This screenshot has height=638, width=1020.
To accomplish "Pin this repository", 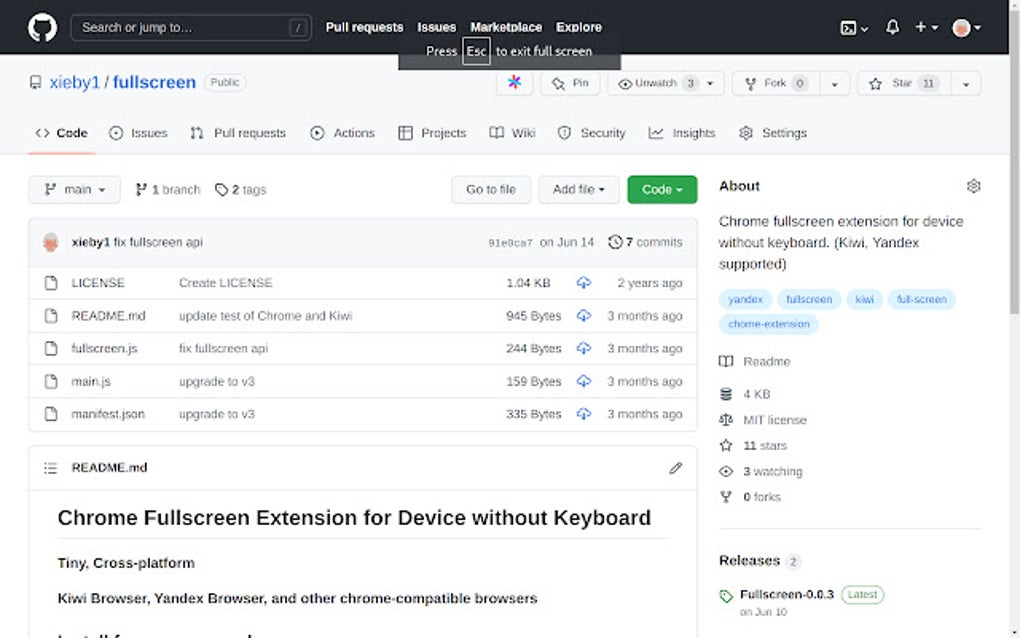I will point(570,83).
